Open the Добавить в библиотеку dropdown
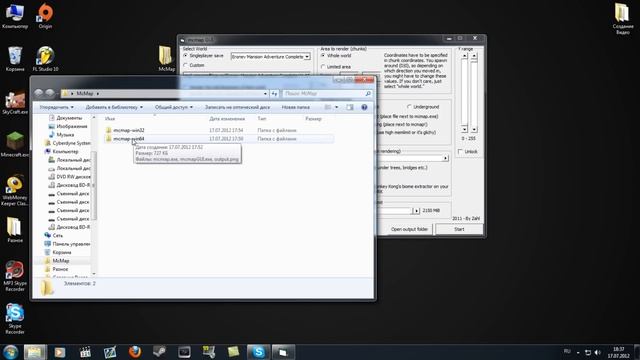Image resolution: width=640 pixels, height=360 pixels. [x=114, y=107]
